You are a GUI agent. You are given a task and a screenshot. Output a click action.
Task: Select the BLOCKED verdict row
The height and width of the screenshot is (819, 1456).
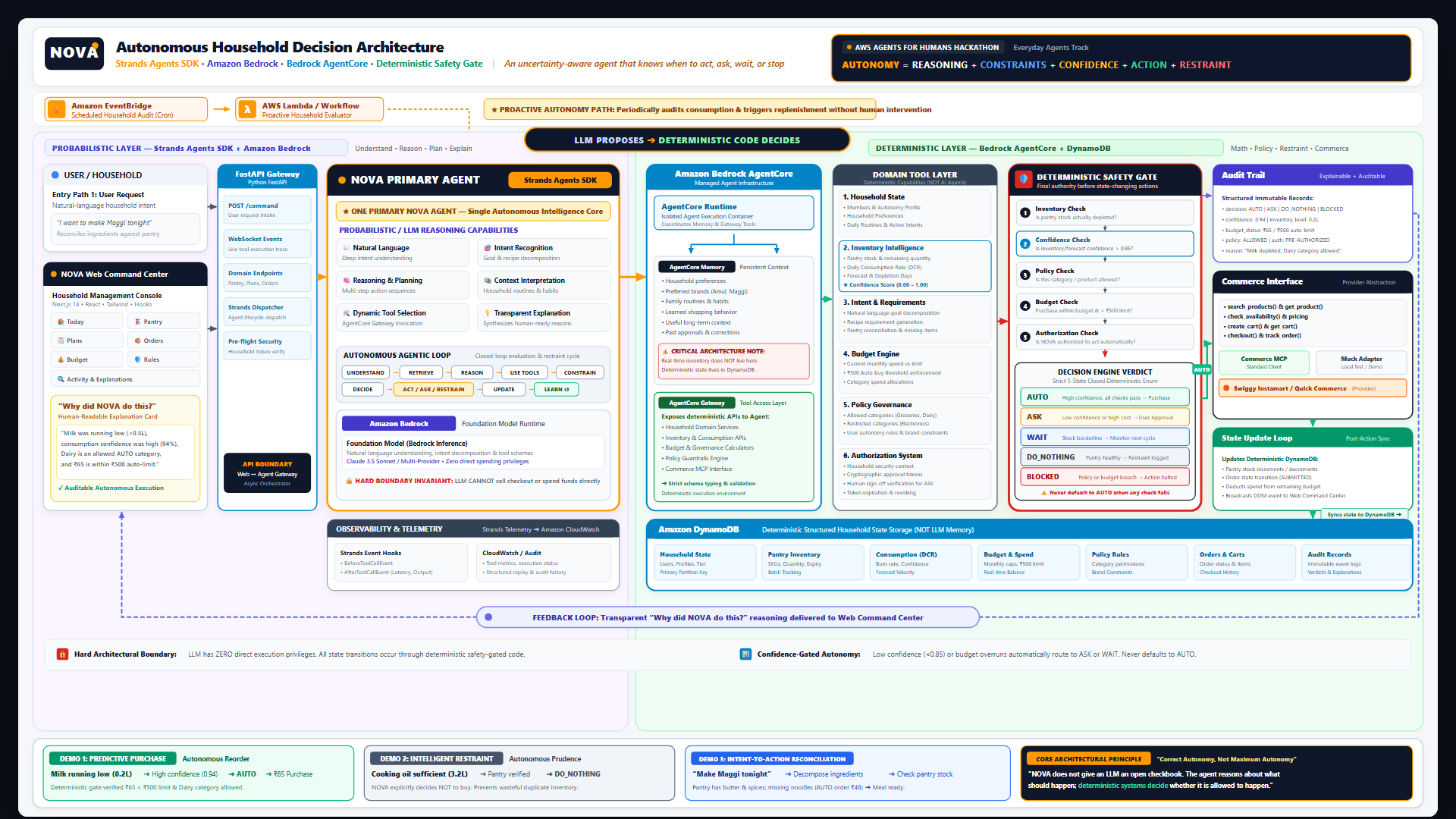(x=1104, y=477)
